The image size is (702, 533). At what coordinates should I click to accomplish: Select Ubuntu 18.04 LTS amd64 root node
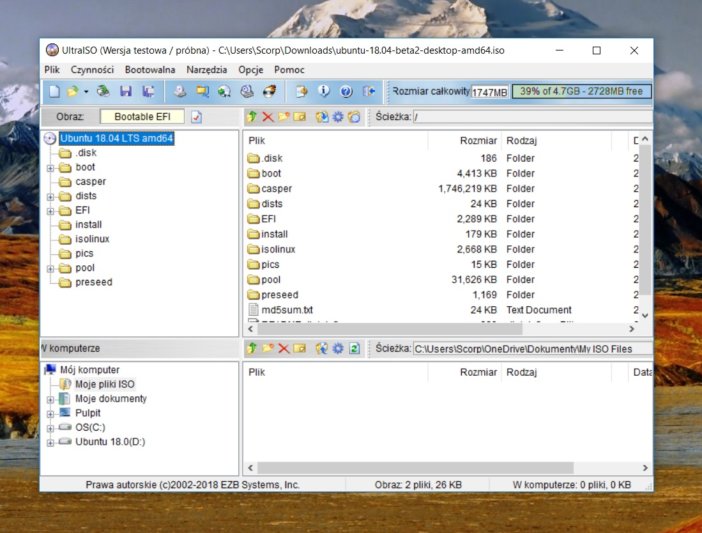pyautogui.click(x=116, y=138)
